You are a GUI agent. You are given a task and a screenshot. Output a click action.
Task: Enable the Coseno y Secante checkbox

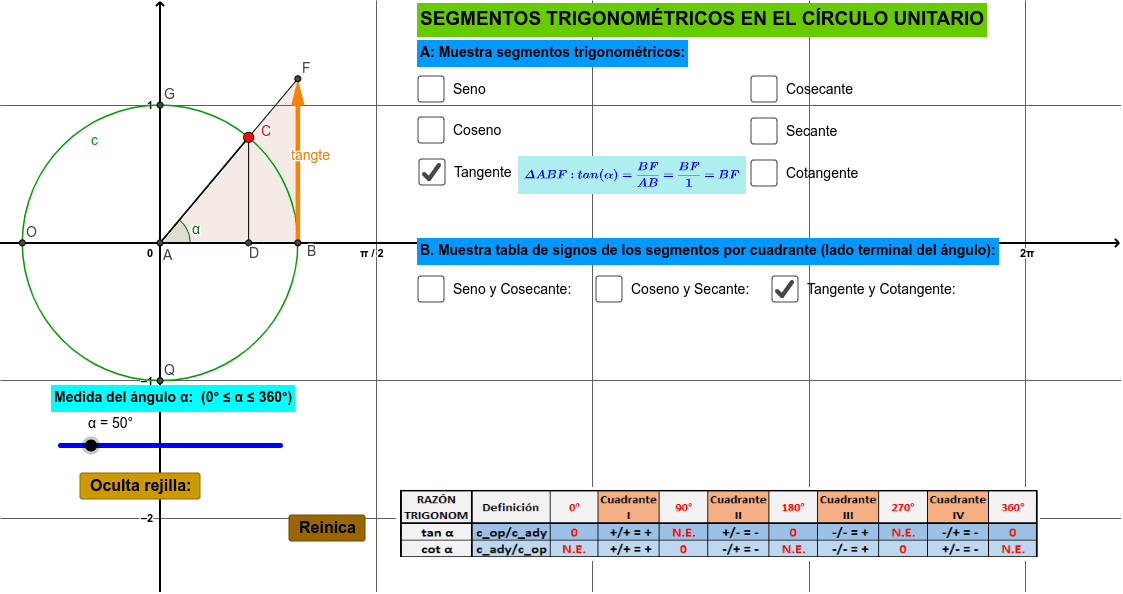608,288
